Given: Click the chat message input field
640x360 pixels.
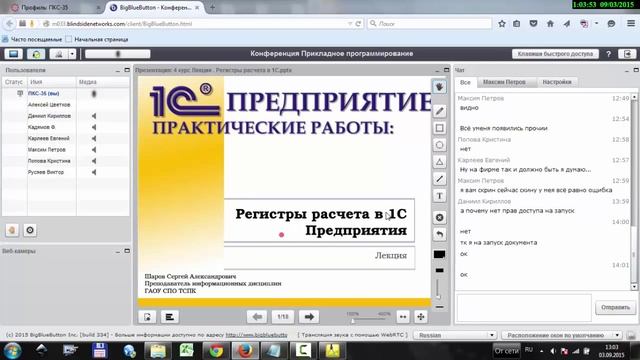Looking at the screenshot, I should [524, 307].
